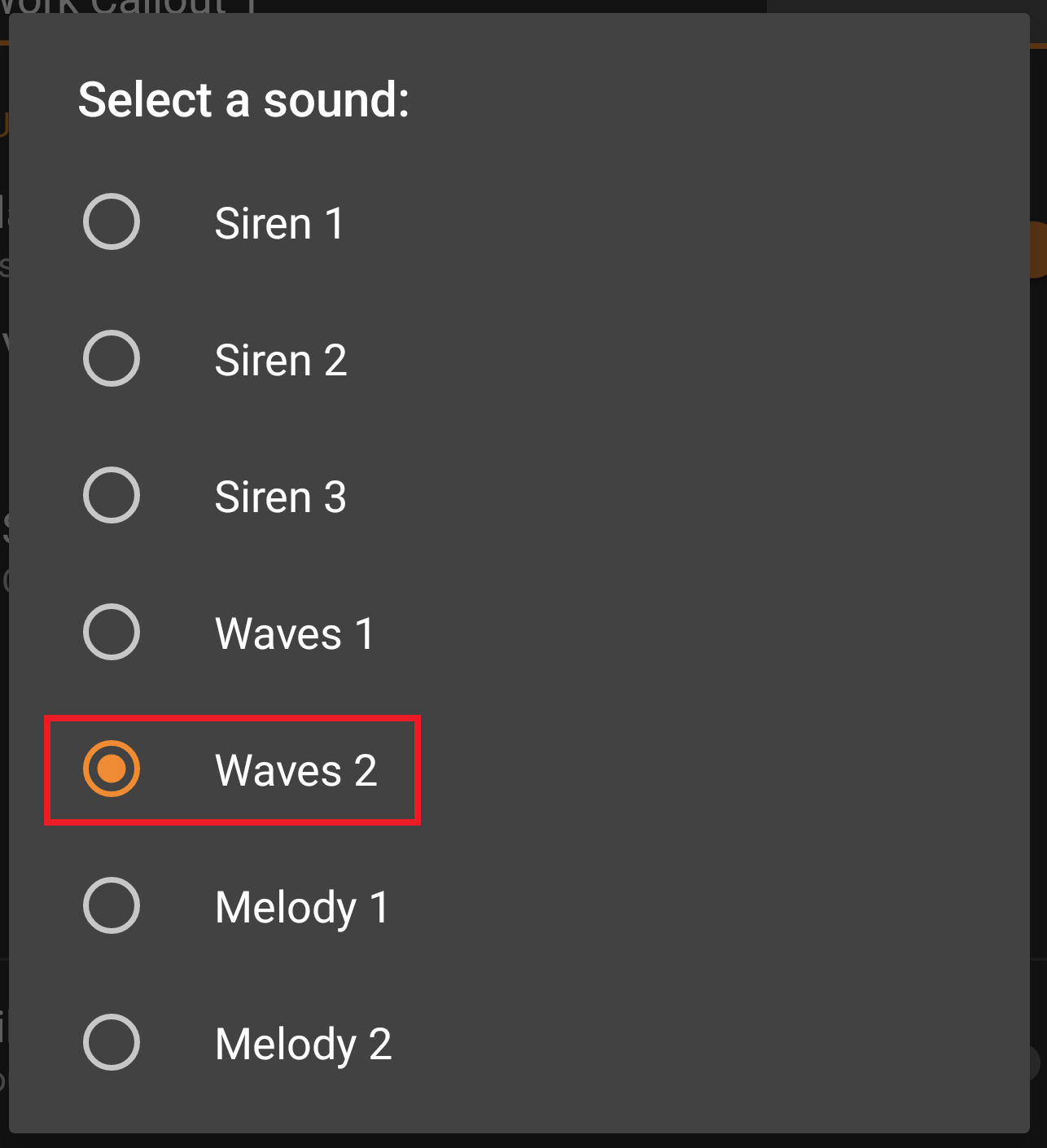Select the "Melody 2" text label

pos(303,1044)
